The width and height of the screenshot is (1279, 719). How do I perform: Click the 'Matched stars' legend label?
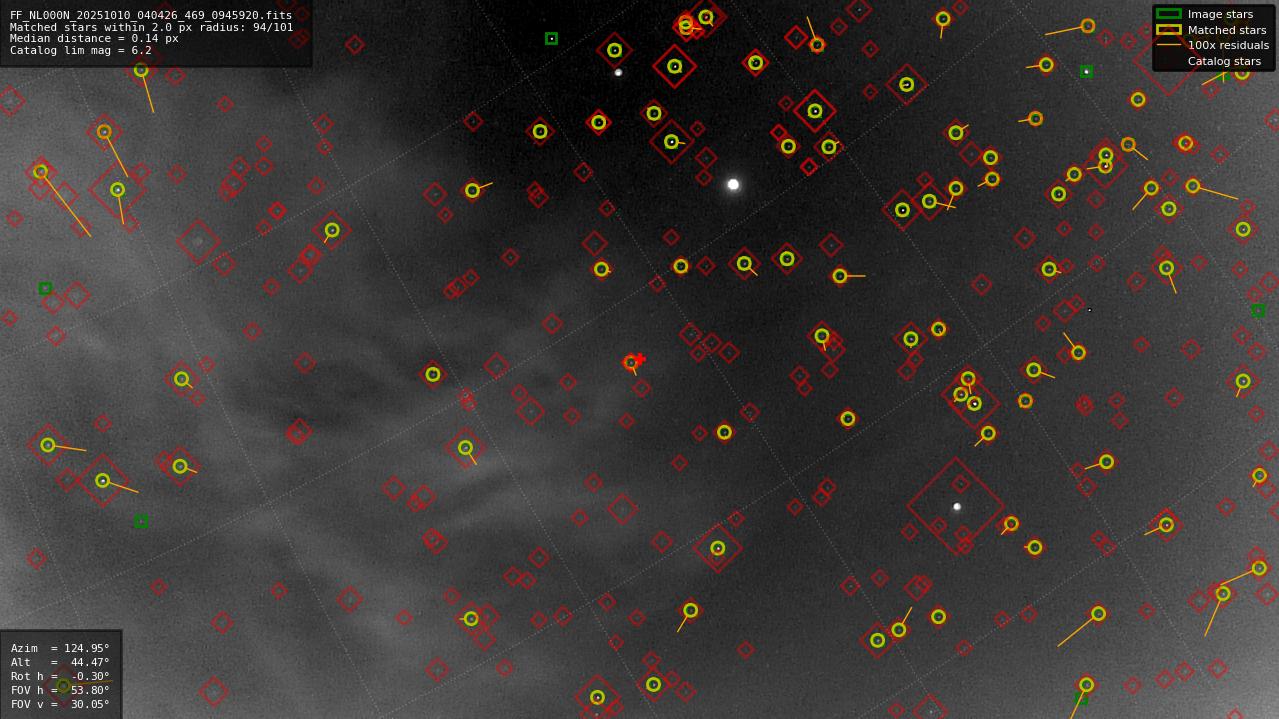pyautogui.click(x=1227, y=30)
